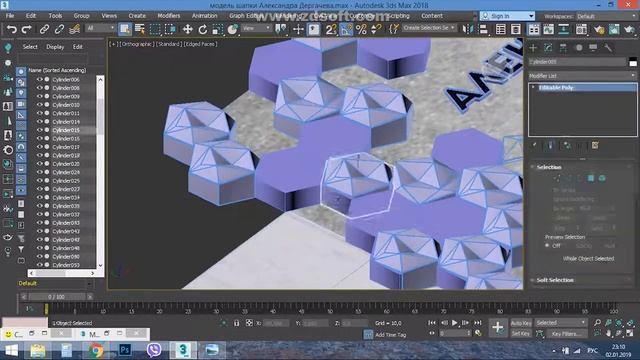Toggle visibility eye of Cylinder015
The width and height of the screenshot is (640, 360).
[x=40, y=130]
